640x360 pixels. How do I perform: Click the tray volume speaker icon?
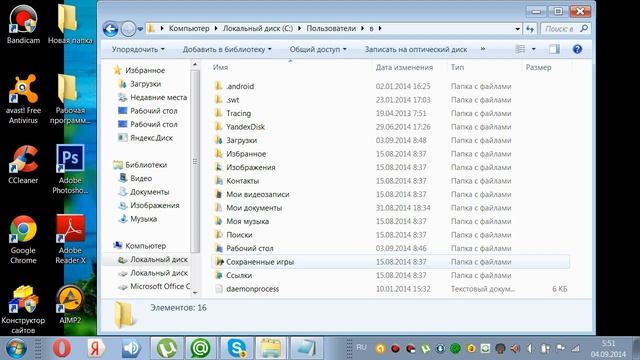(515, 348)
